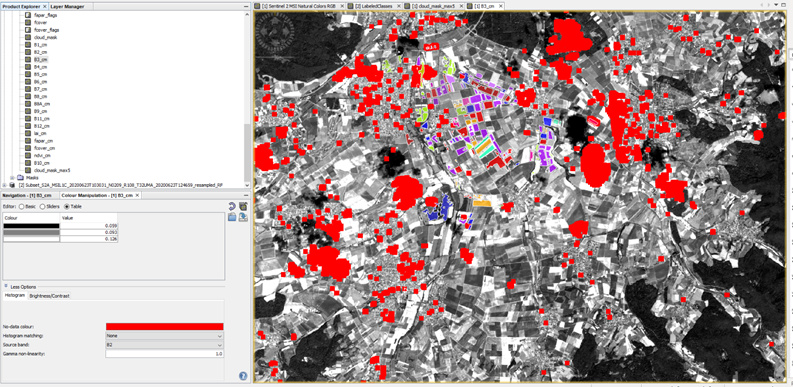Click the Gamma non-linearity input field

tap(164, 354)
